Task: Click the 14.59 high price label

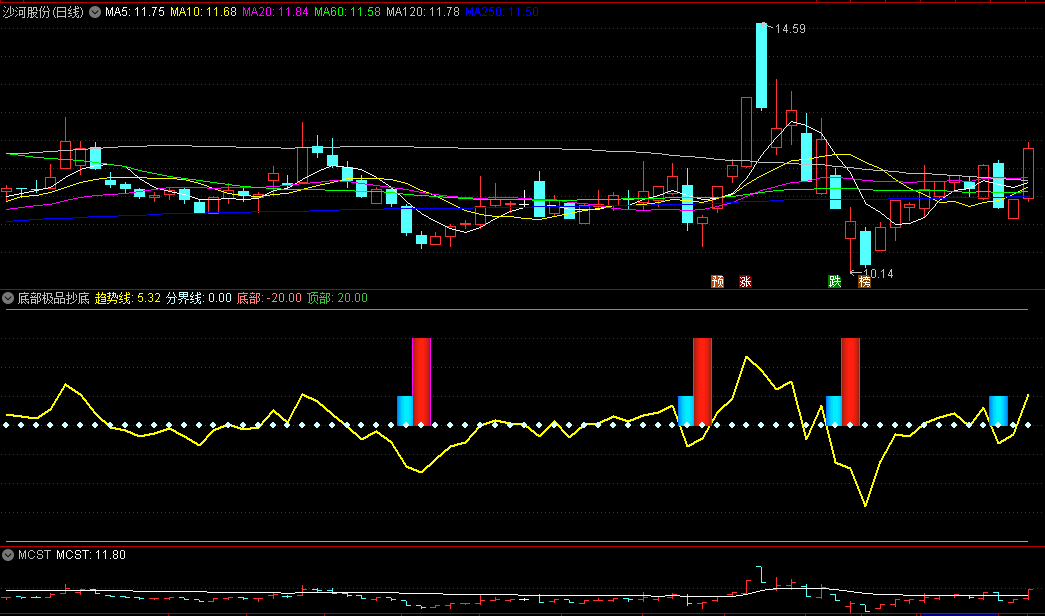Action: 790,29
